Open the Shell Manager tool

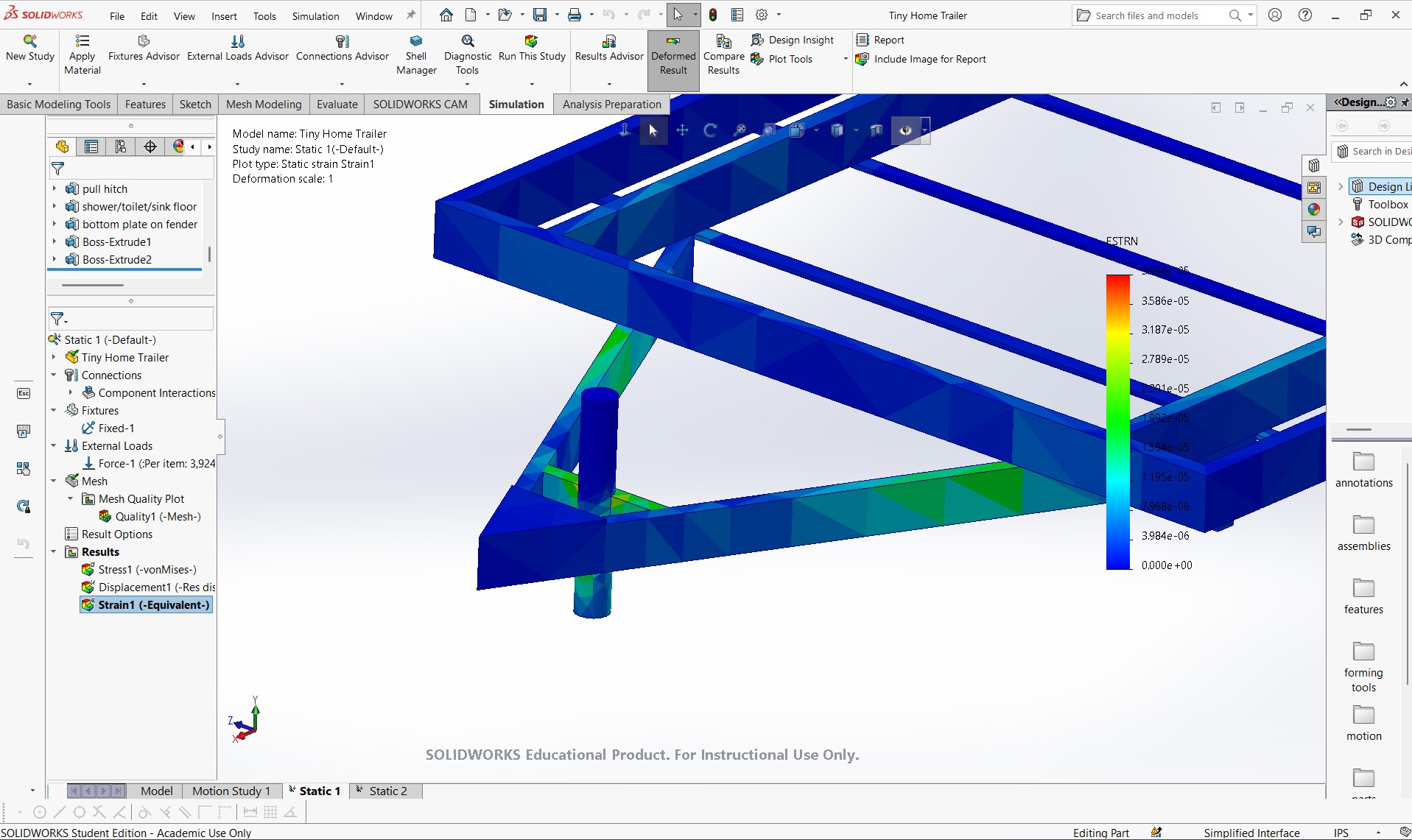click(x=416, y=55)
